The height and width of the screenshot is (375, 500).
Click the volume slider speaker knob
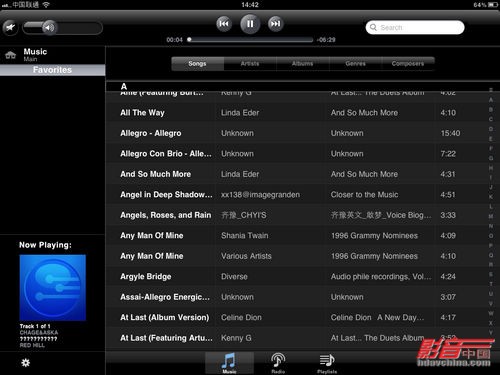tap(49, 27)
